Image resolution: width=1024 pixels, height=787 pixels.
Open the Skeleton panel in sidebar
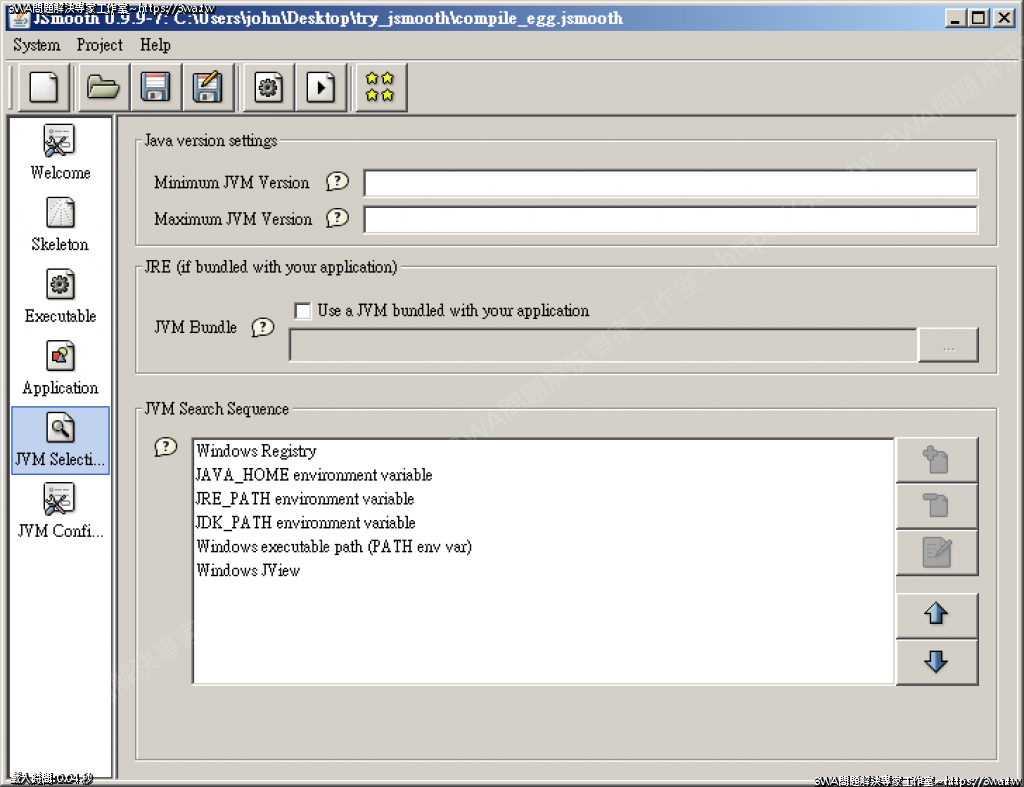60,224
